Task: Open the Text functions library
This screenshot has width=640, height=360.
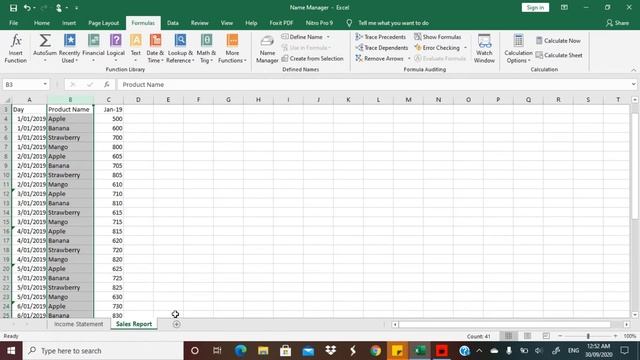Action: (136, 48)
